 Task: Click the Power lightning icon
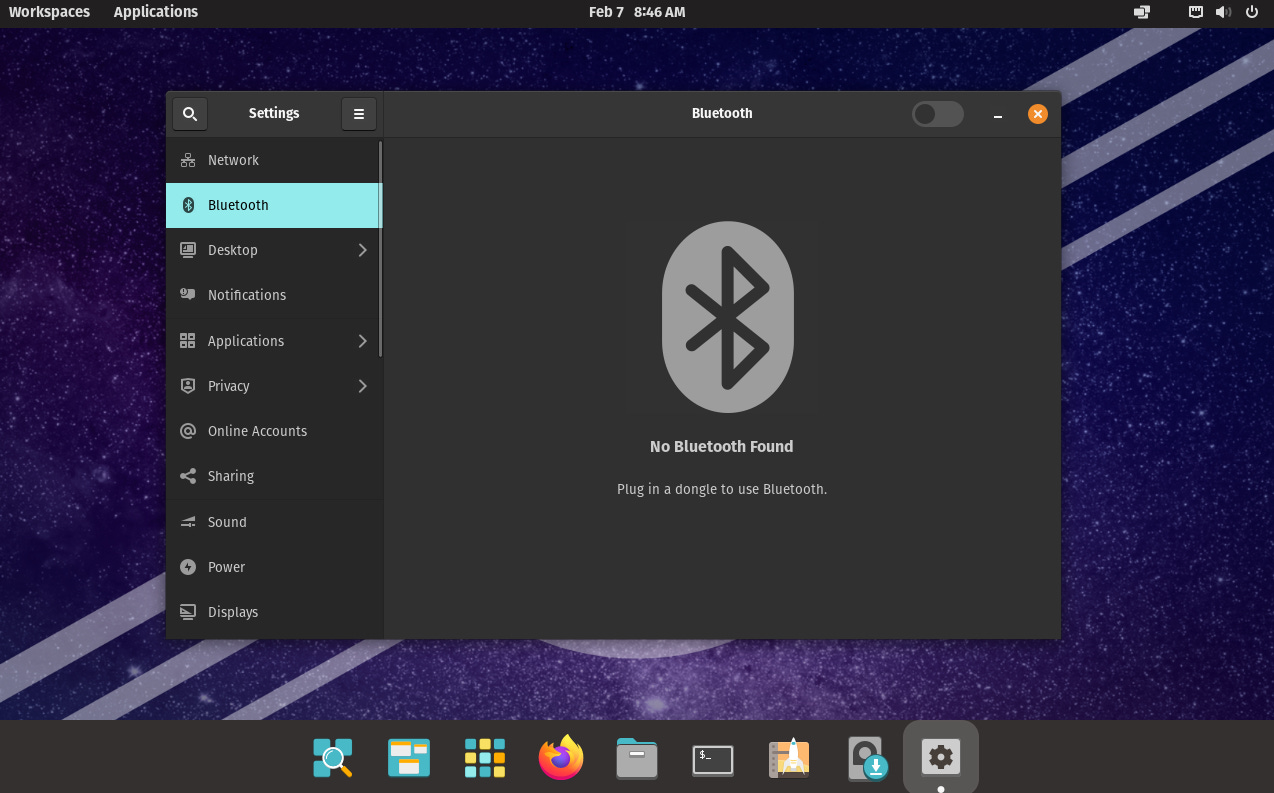188,567
